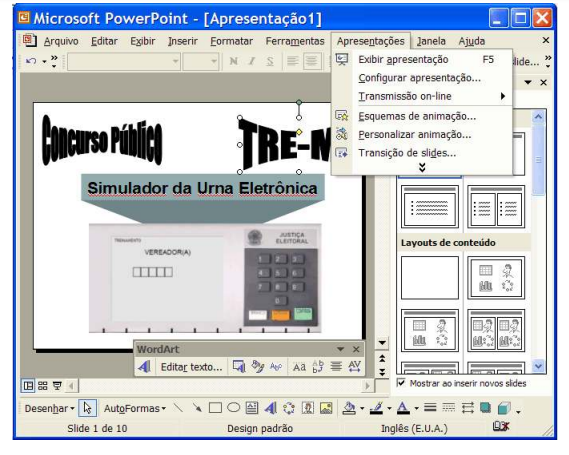Open the Shadow Style icon
The width and height of the screenshot is (569, 455).
[485, 408]
